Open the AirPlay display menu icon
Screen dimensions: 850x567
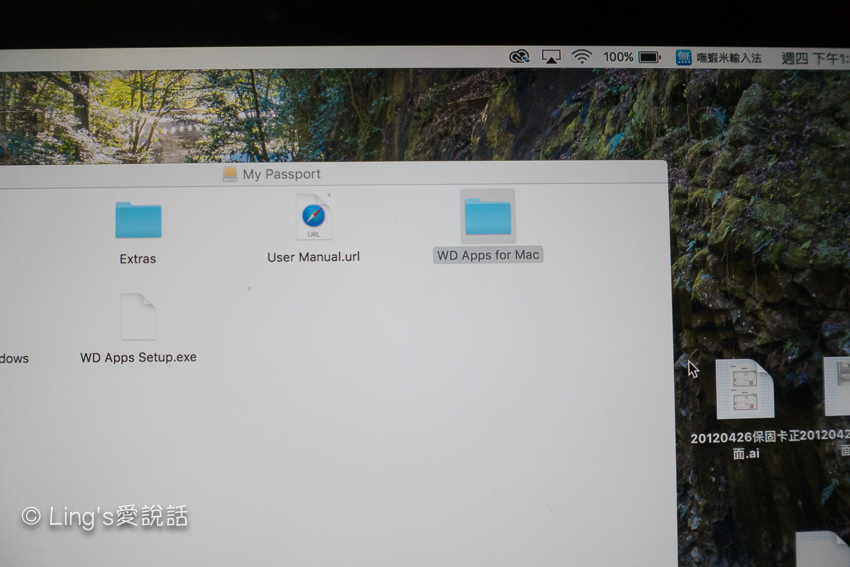pos(551,56)
